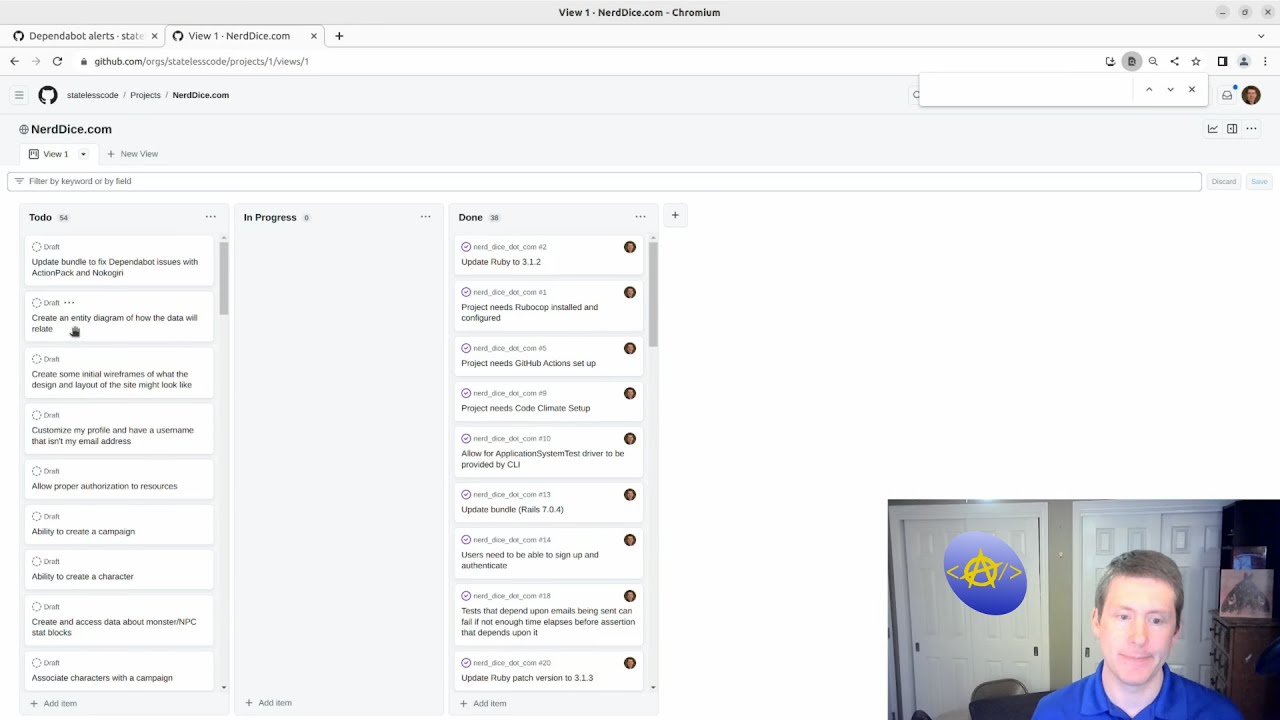Open the GitHub hamburger navigation menu
The image size is (1280, 720).
[19, 95]
